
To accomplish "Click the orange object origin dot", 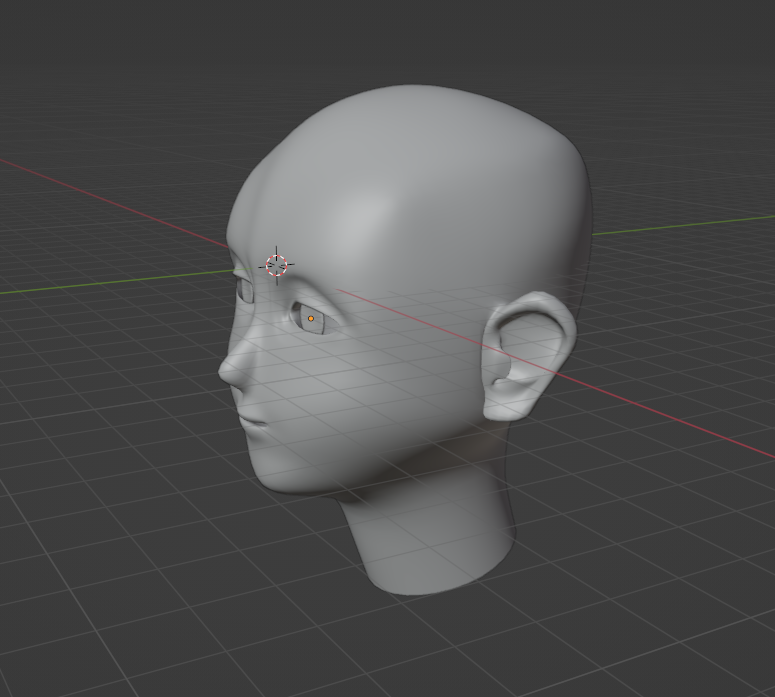I will [311, 319].
